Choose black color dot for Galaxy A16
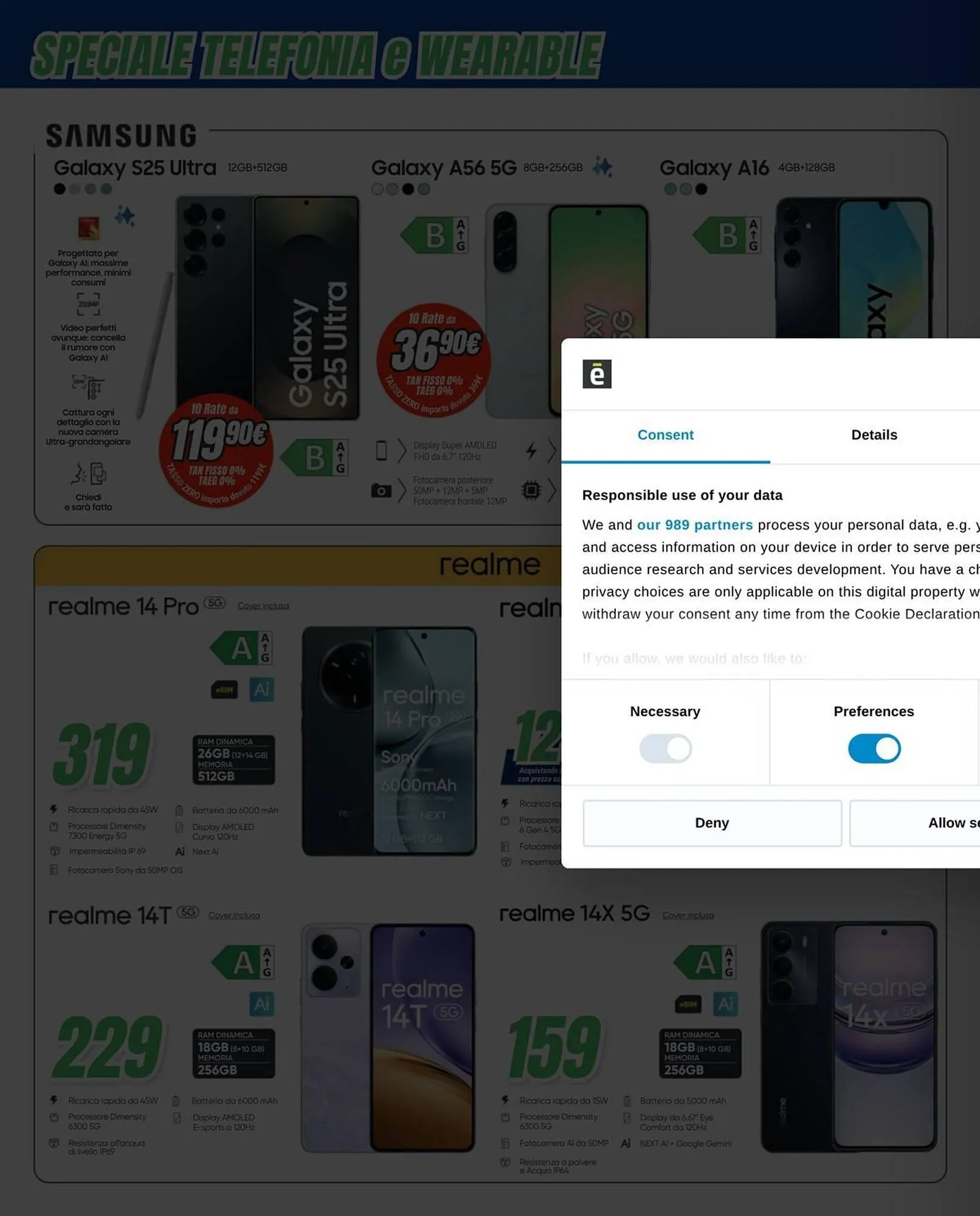Screen dimensions: 980x1216 701,189
